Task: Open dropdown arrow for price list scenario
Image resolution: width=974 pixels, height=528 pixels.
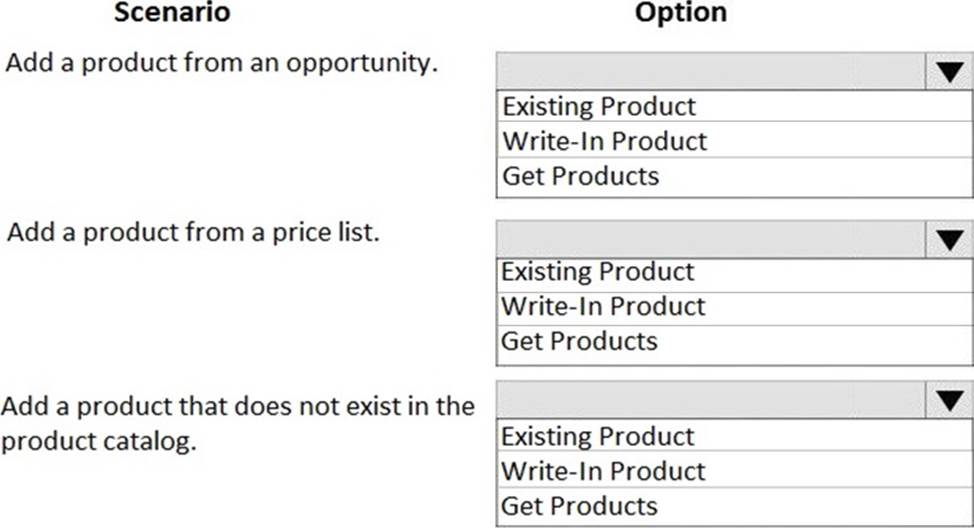Action: 949,238
